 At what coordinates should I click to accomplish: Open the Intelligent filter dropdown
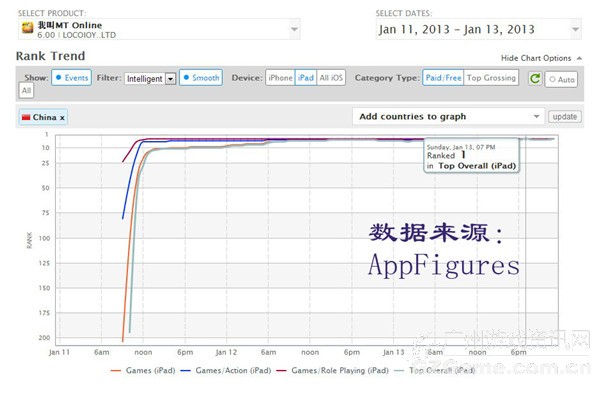click(x=150, y=78)
